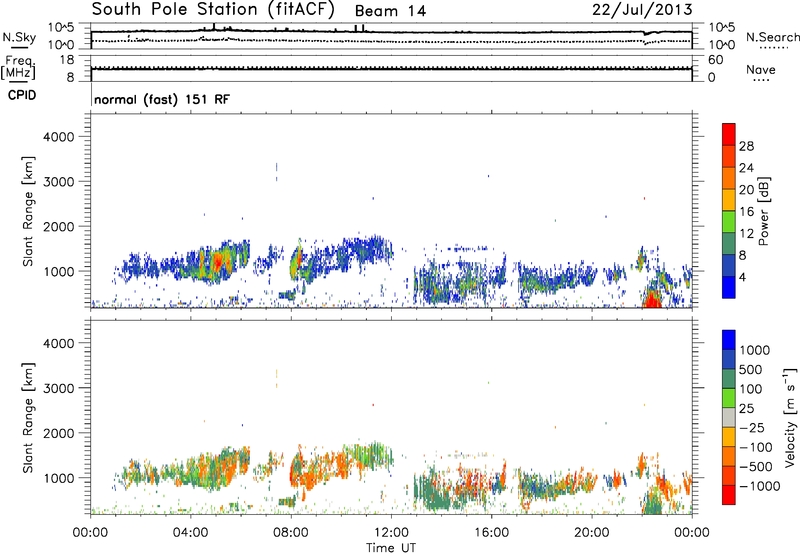The height and width of the screenshot is (554, 800).
Task: Click the '04:00' time tick label
Action: [x=190, y=533]
